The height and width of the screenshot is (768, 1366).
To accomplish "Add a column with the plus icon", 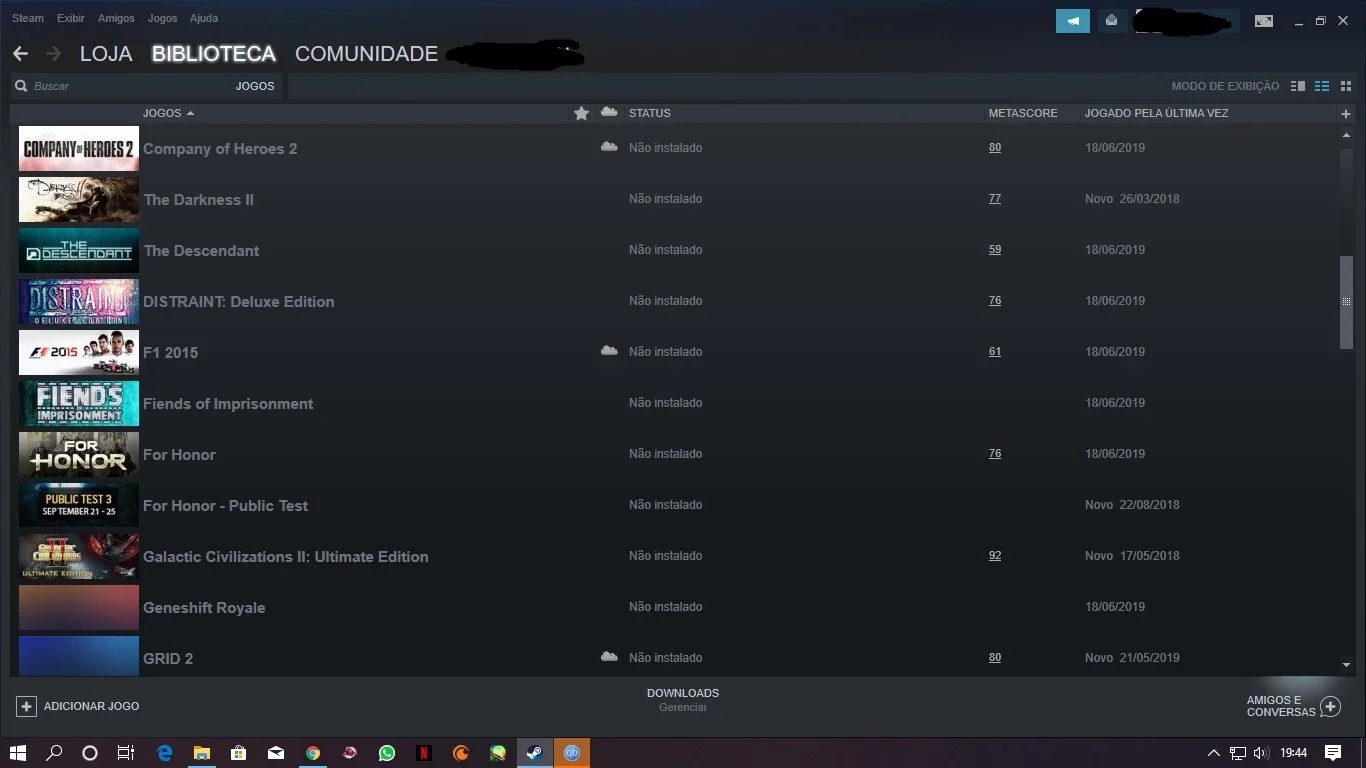I will (x=1345, y=114).
